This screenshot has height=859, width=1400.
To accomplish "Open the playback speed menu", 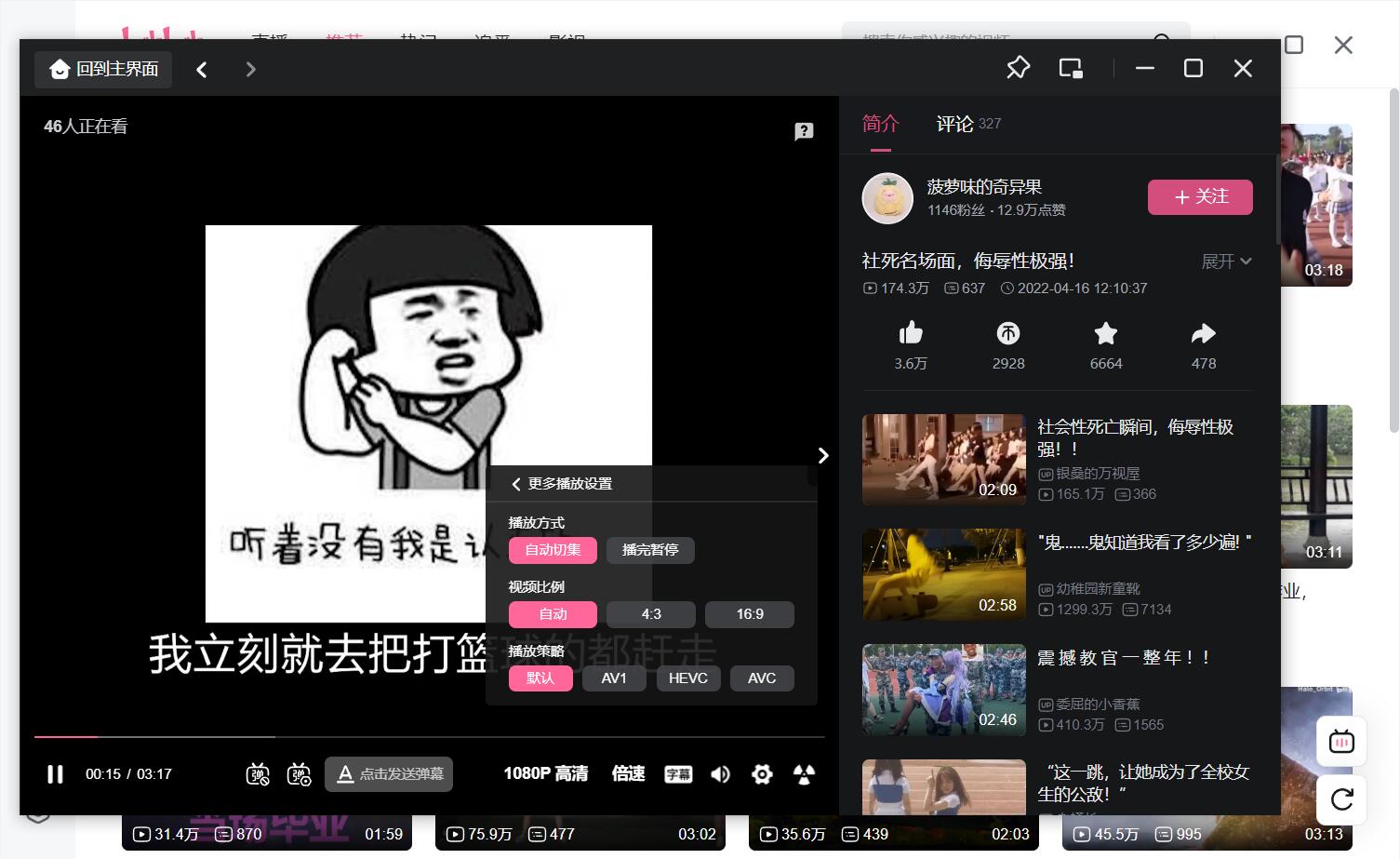I will click(x=628, y=773).
